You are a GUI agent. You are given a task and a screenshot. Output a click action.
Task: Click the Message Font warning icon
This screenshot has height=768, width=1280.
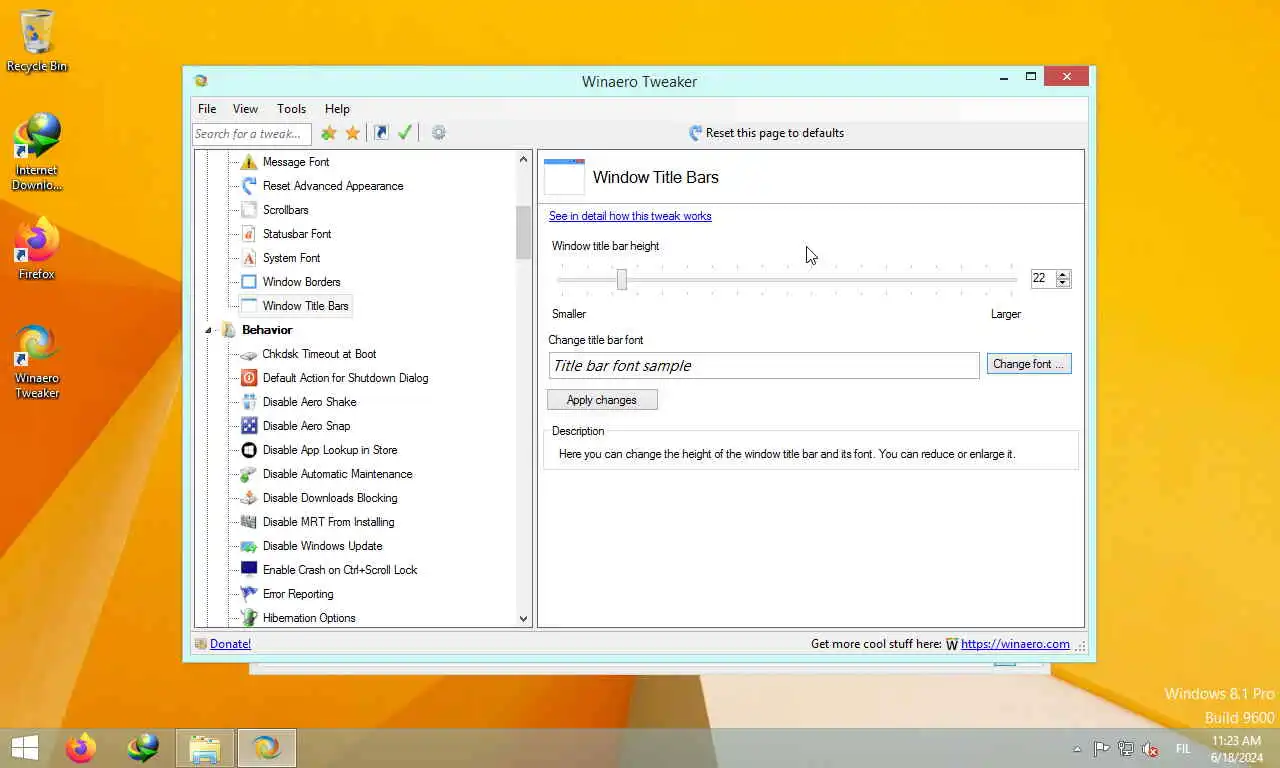click(249, 162)
